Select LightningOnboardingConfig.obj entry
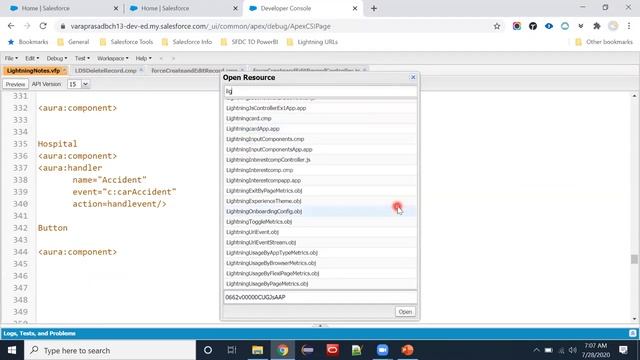Screen dimensions: 640x360 [320, 211]
